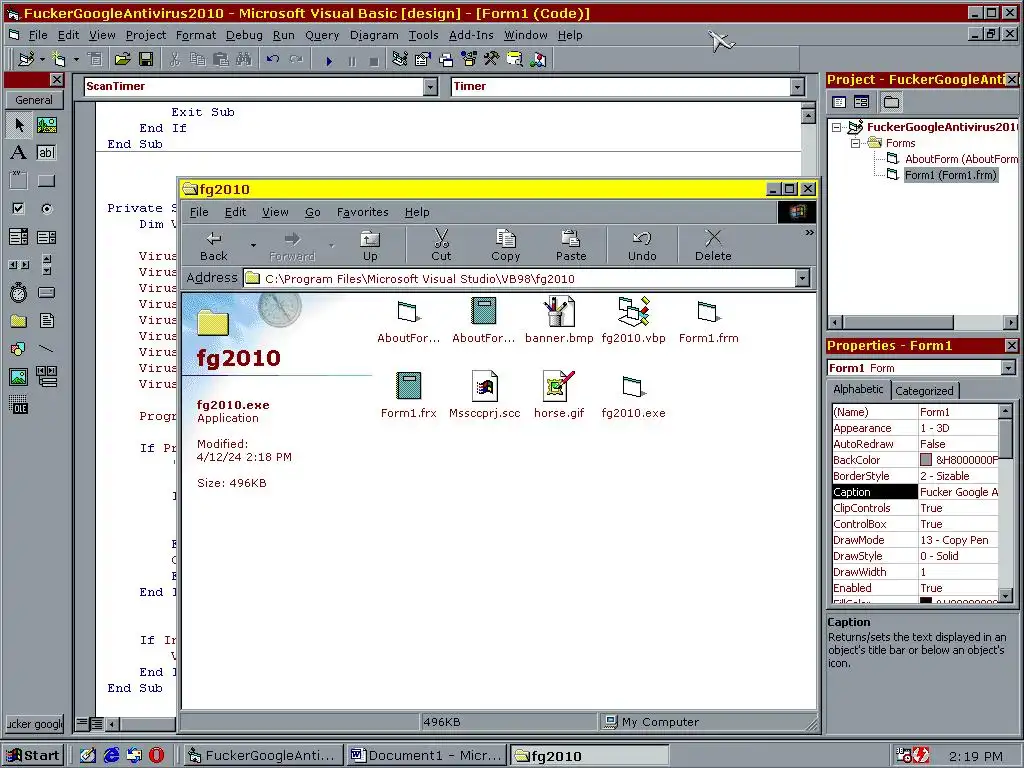The height and width of the screenshot is (768, 1024).
Task: Show more fg2010 toolbar buttons chevron
Action: coord(810,232)
